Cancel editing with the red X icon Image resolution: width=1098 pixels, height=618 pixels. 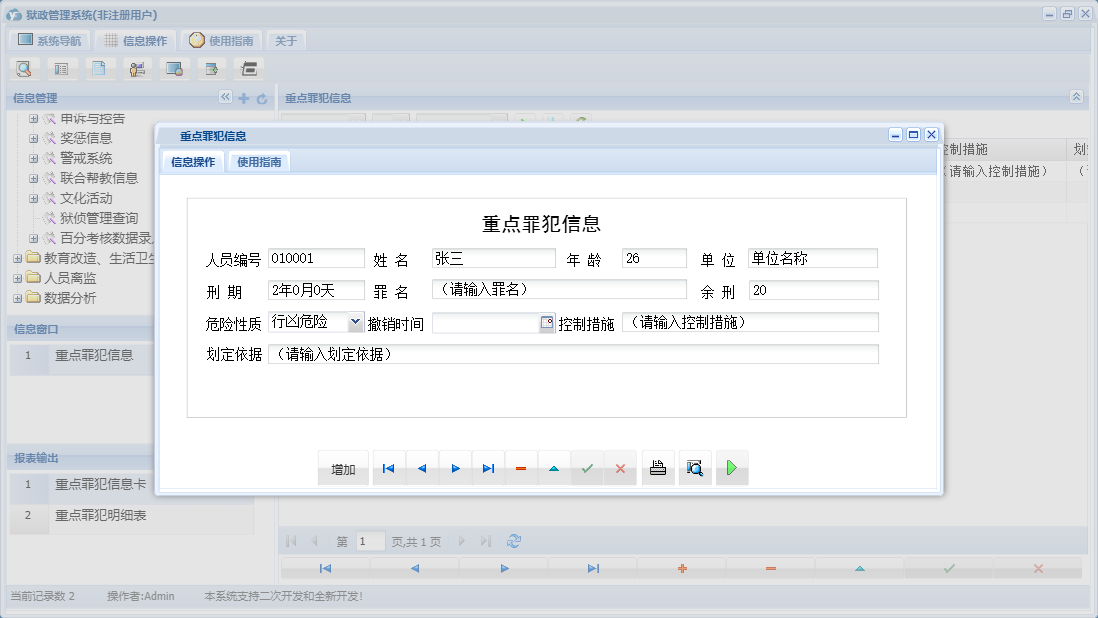[x=621, y=467]
